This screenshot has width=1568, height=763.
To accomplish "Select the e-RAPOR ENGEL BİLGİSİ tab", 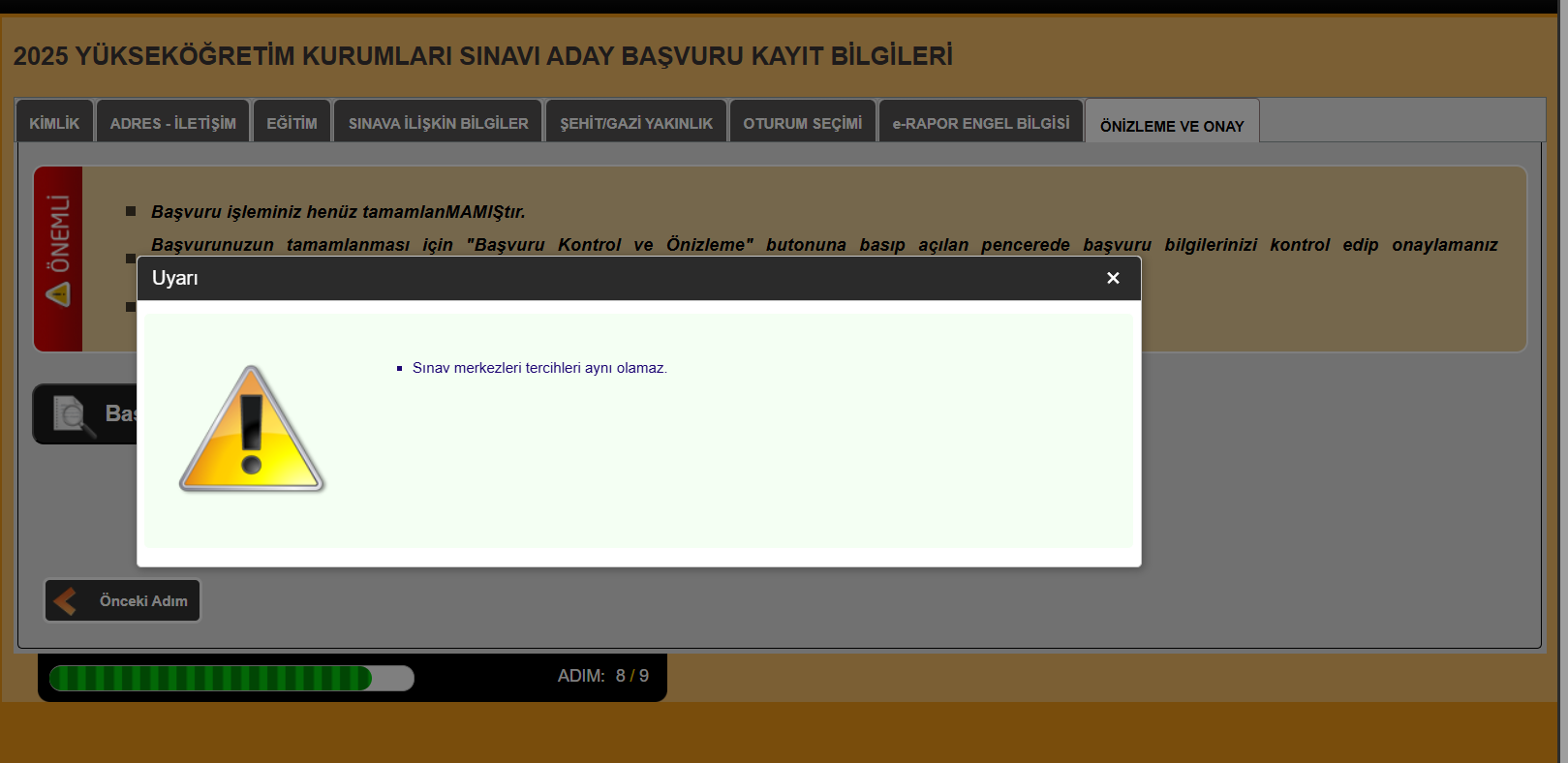I will pos(981,122).
